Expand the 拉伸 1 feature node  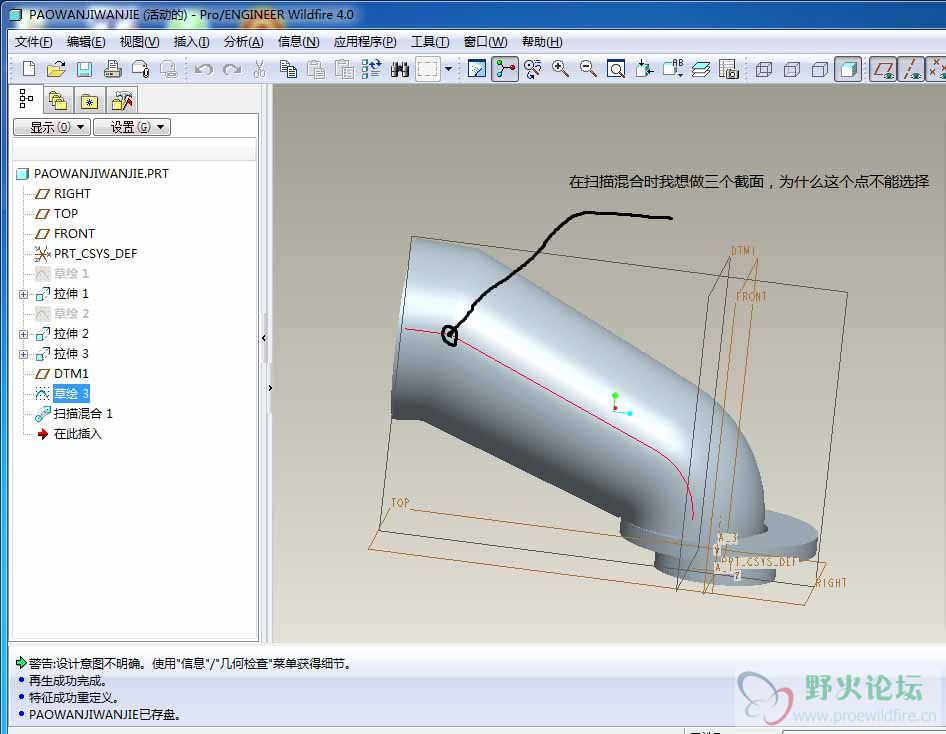pyautogui.click(x=23, y=294)
